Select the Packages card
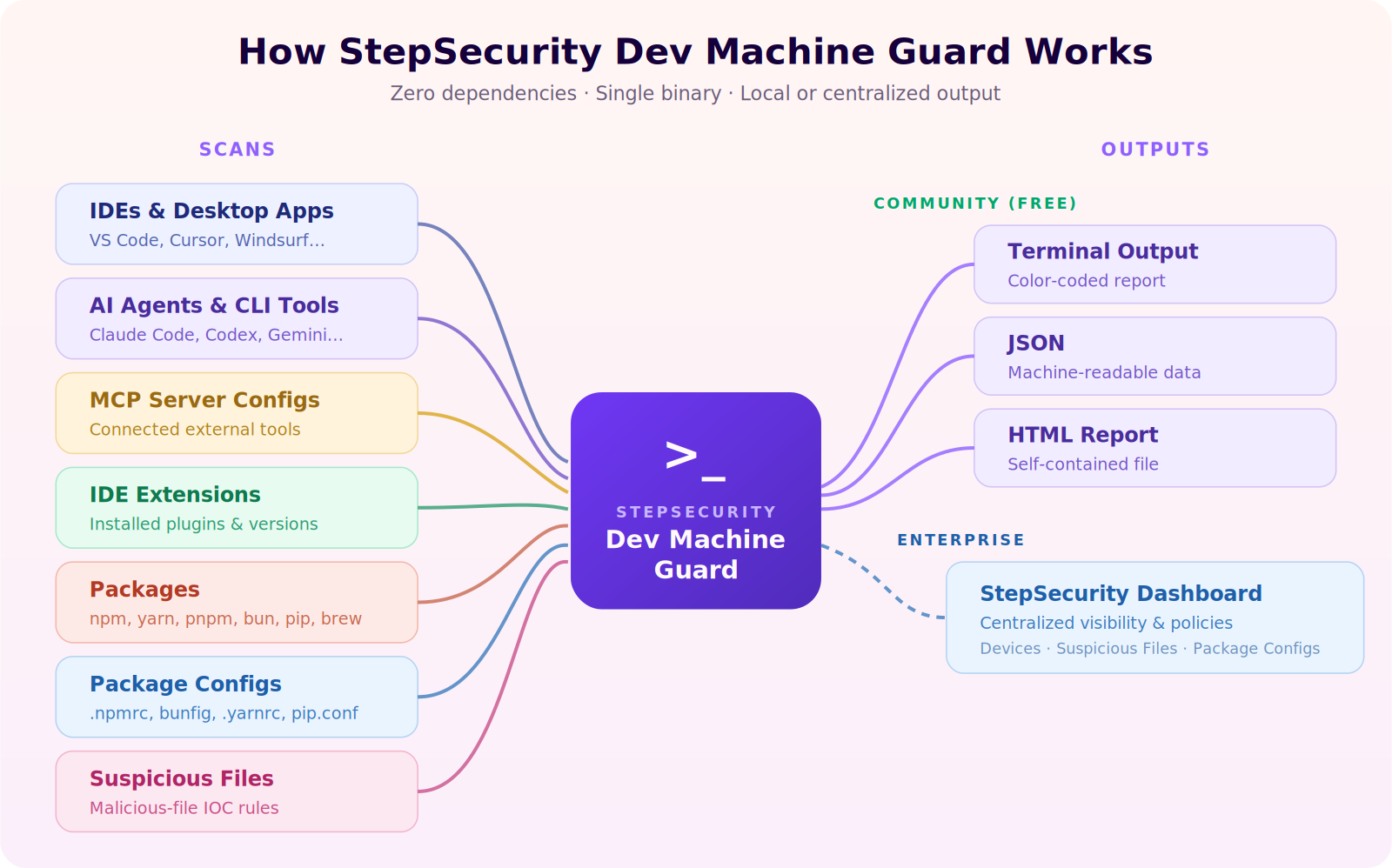The width and height of the screenshot is (1392, 868). pos(237,602)
